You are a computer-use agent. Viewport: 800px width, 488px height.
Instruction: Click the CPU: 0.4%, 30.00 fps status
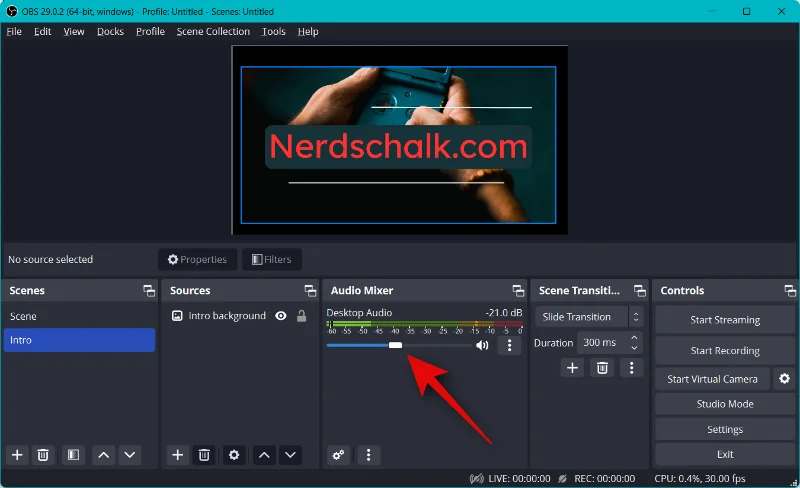(x=700, y=479)
